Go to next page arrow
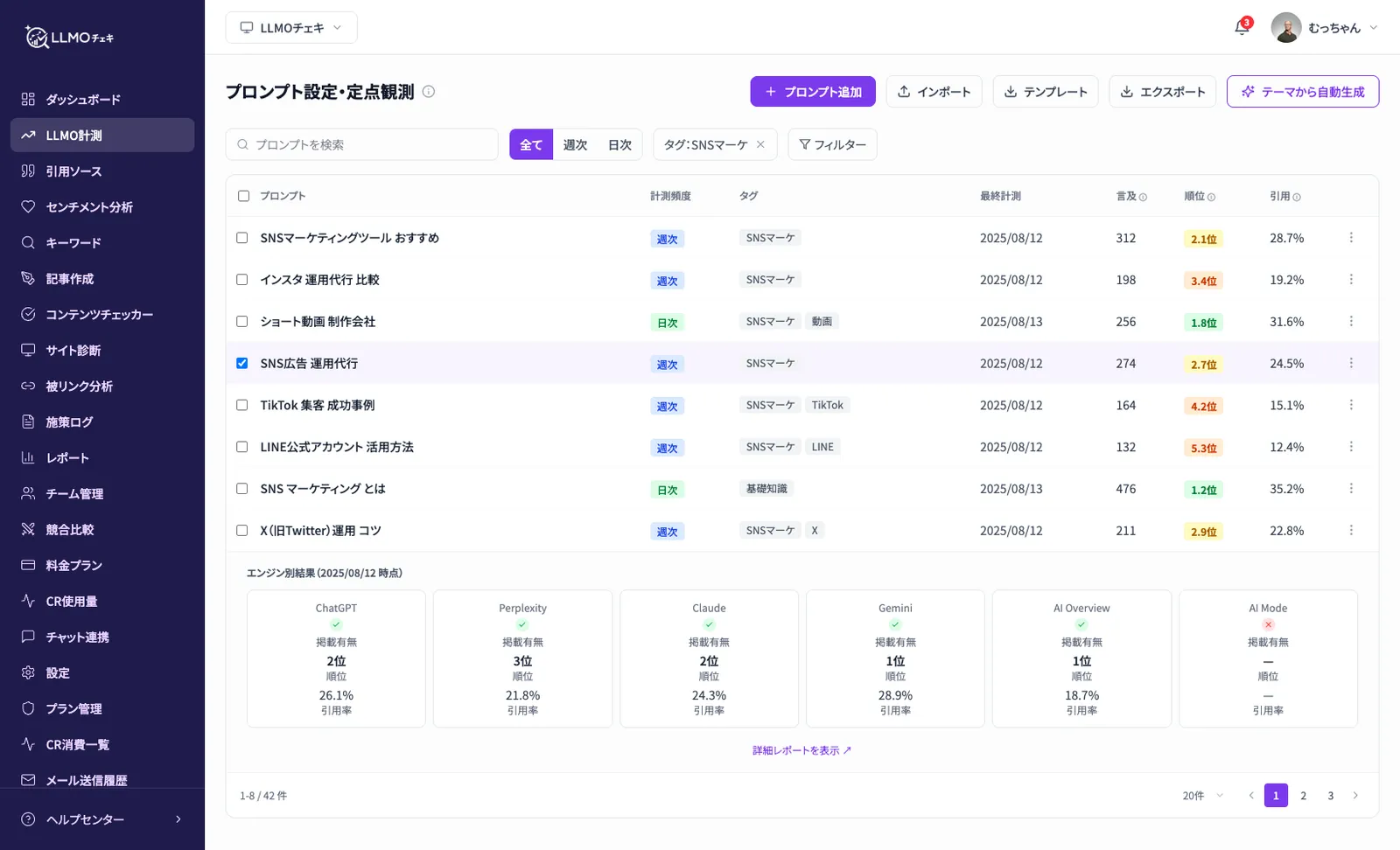The image size is (1400, 850). [1355, 796]
